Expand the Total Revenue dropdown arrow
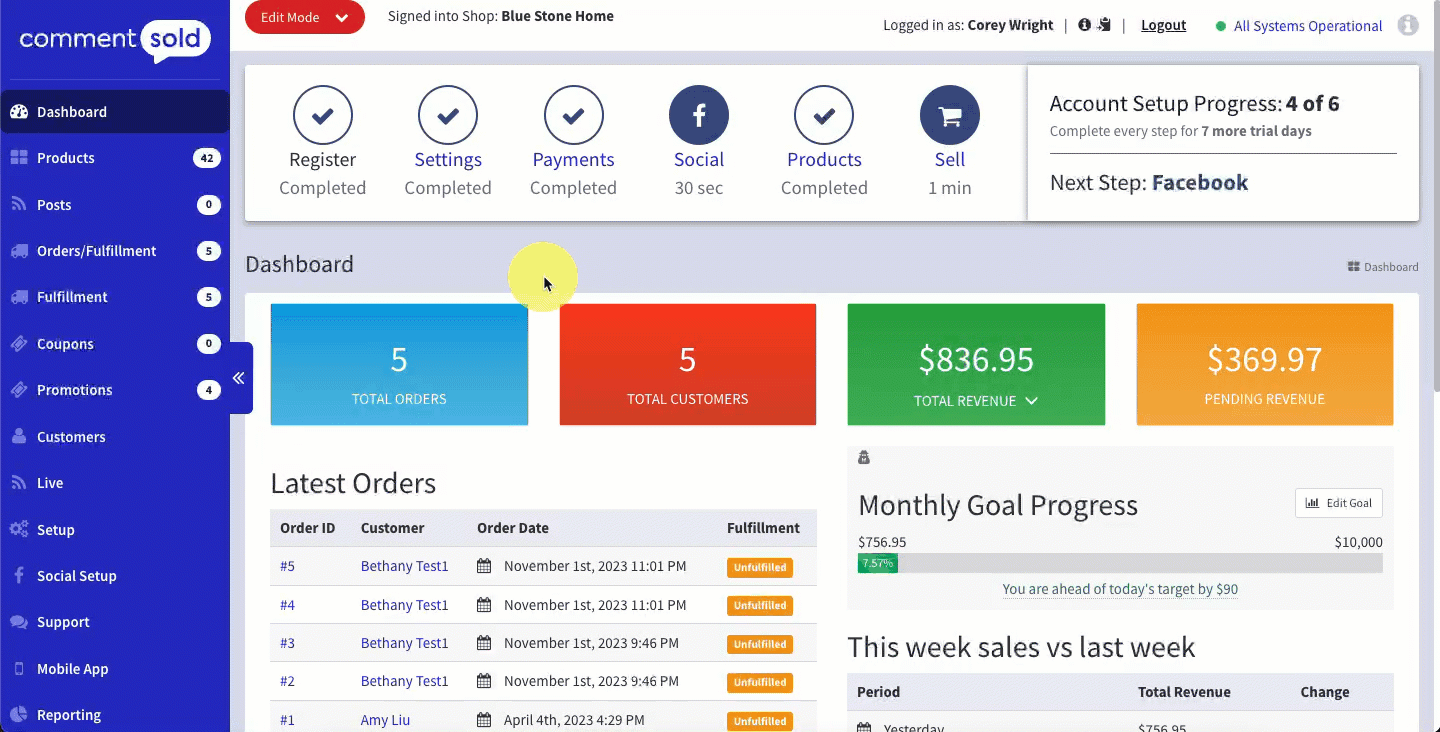Viewport: 1440px width, 732px height. [1031, 401]
